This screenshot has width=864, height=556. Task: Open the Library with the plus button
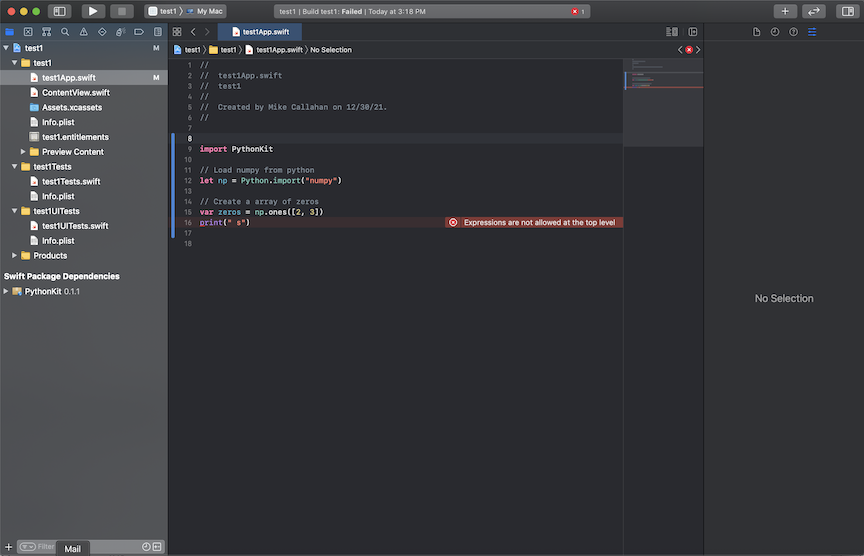click(x=785, y=11)
